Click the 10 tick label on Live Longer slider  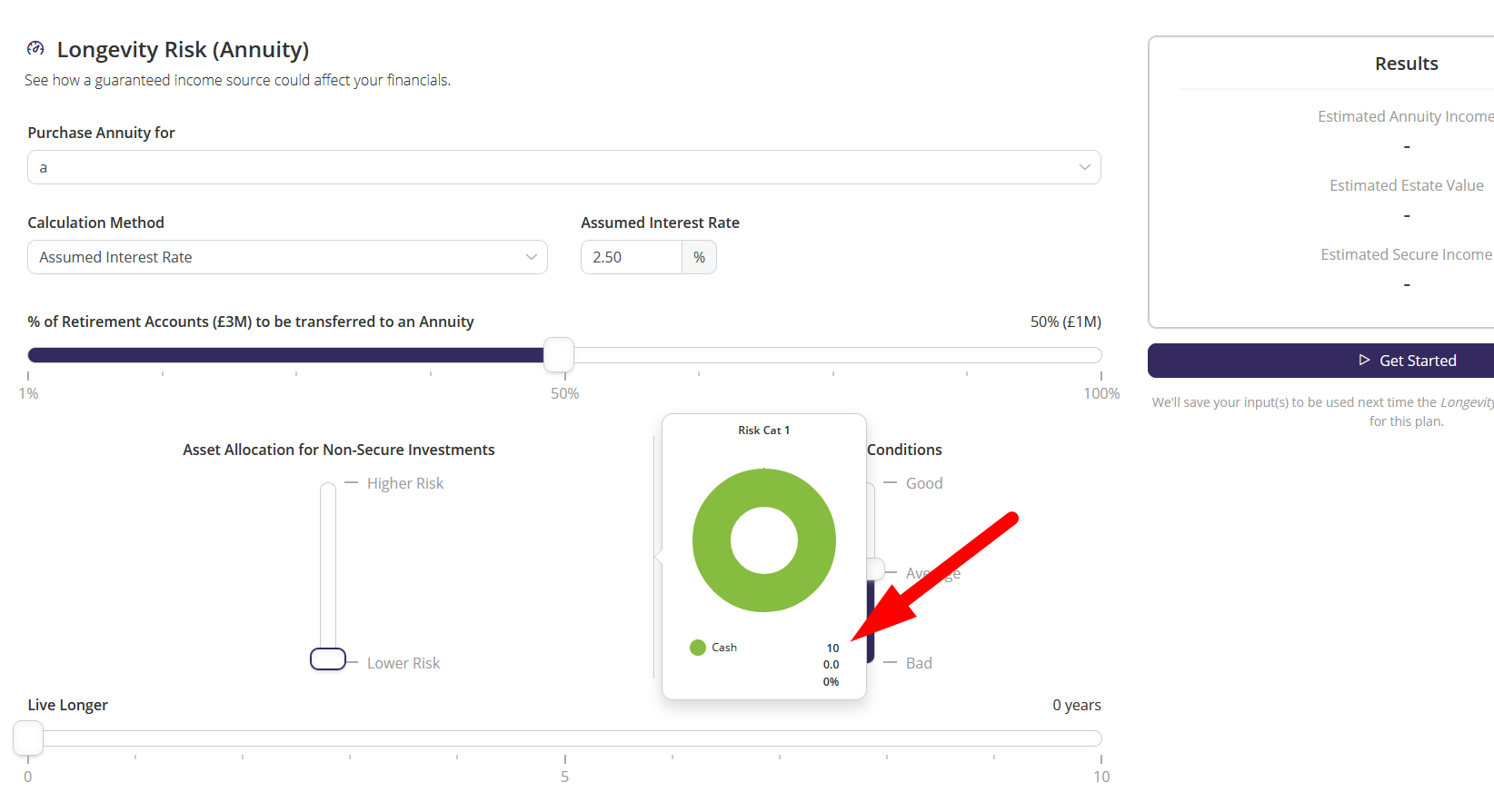[x=1101, y=777]
